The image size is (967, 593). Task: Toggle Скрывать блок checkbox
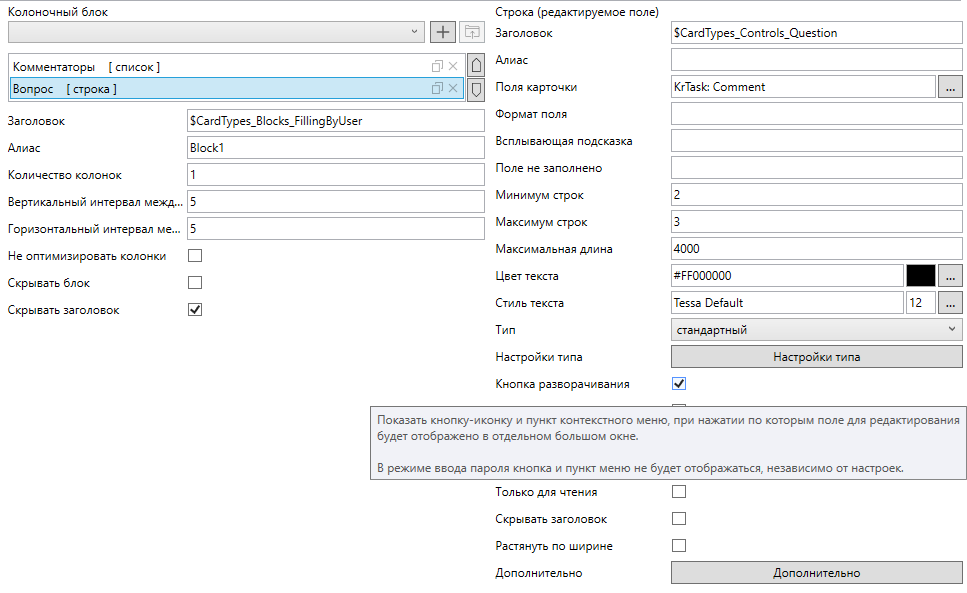[x=195, y=283]
